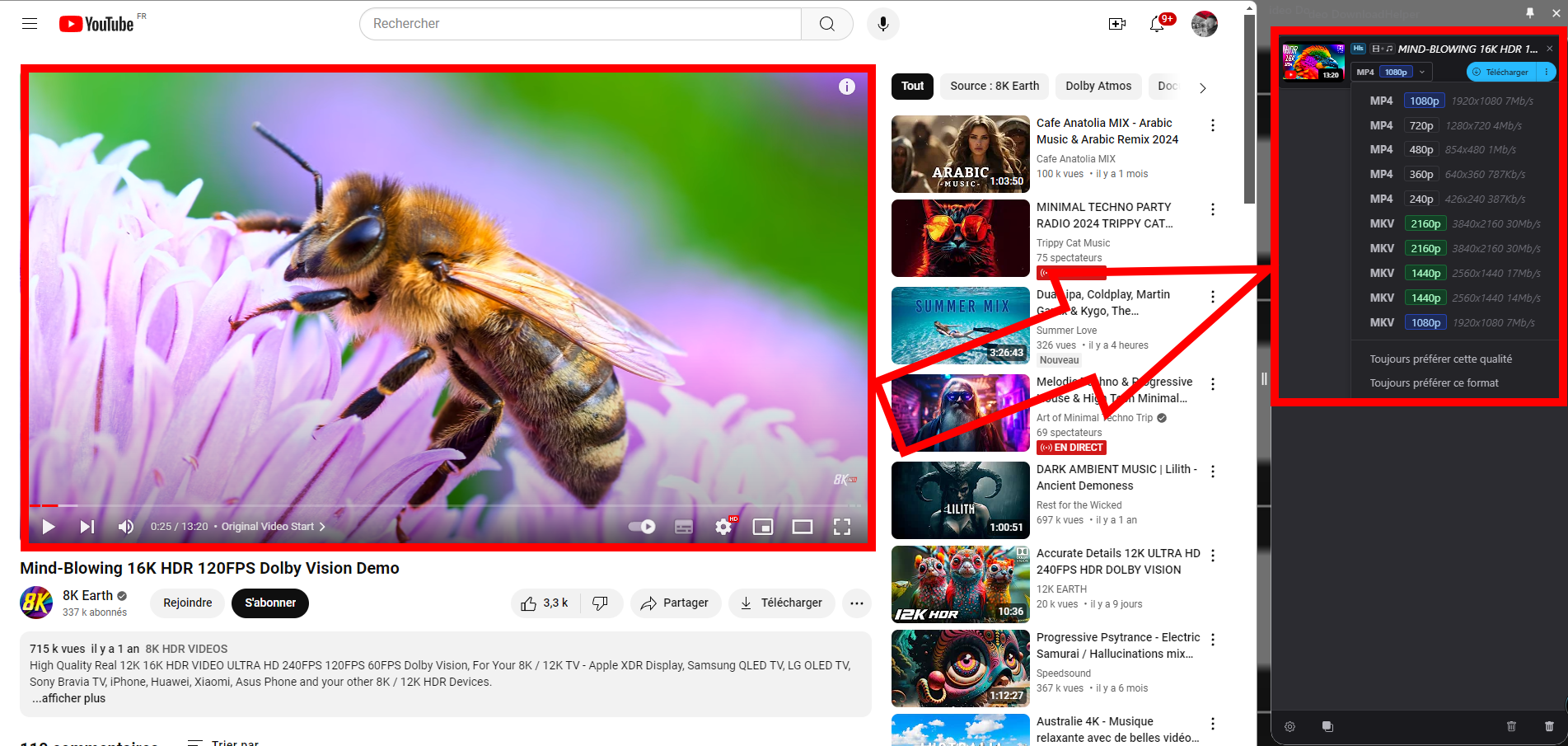Screen dimensions: 1568x746
Task: Open options for Accurate Details 12K video
Action: 1213,556
